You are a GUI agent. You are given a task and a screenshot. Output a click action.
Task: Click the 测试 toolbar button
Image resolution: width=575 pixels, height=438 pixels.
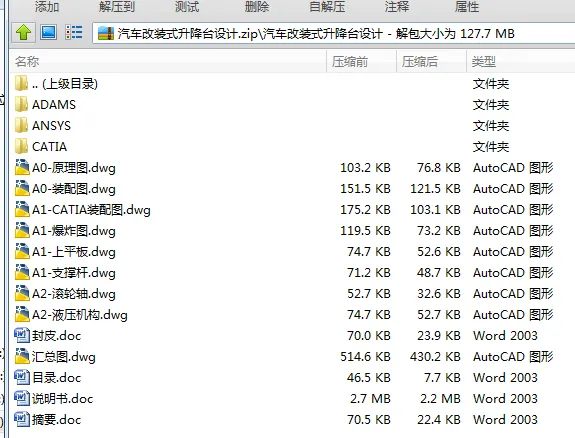(x=187, y=7)
